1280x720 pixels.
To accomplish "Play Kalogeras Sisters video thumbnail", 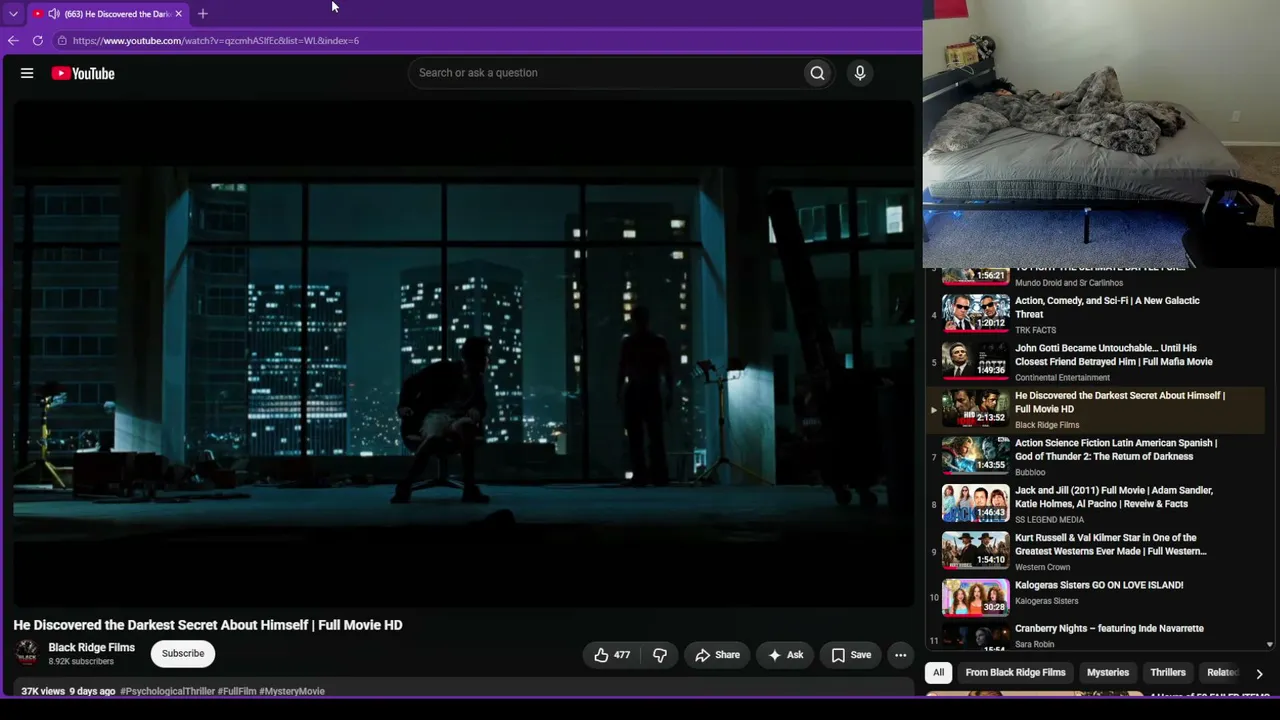I will 976,598.
